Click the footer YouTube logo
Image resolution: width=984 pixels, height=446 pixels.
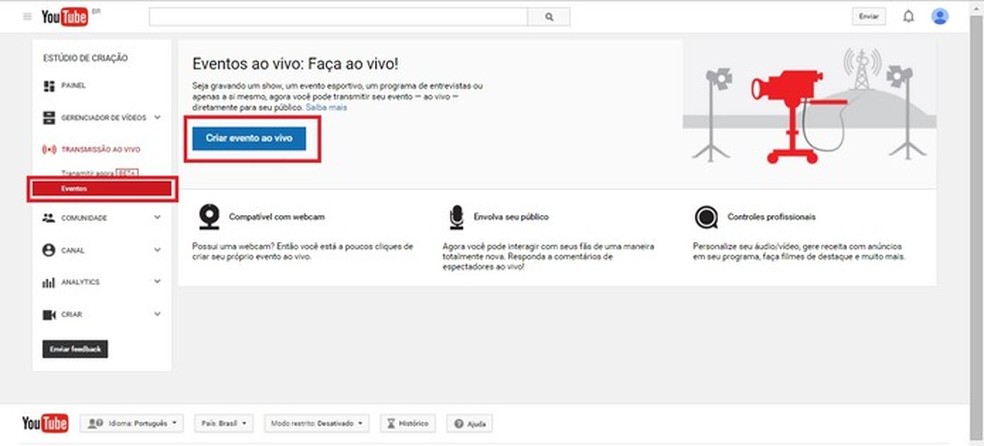pos(45,423)
